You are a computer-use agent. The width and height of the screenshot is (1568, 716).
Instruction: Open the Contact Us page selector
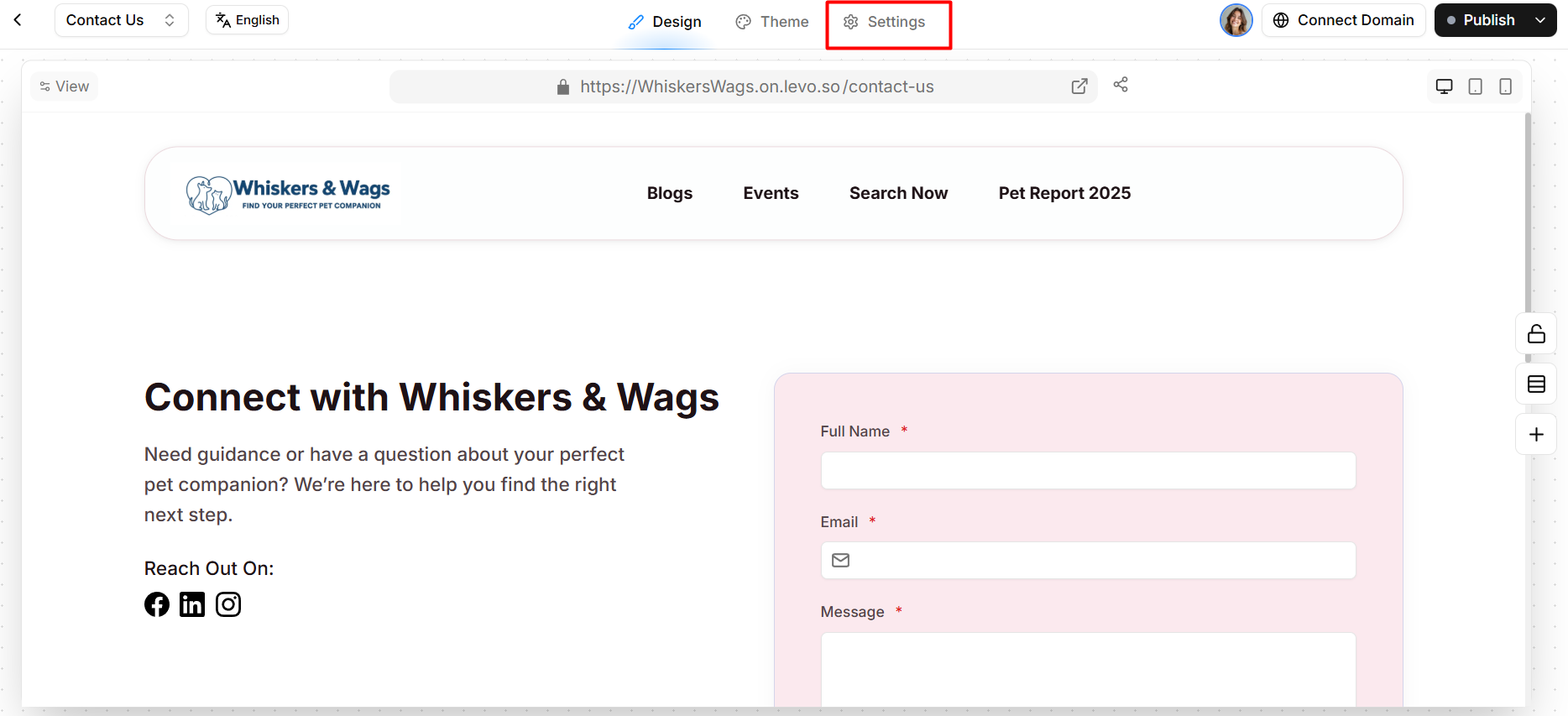[x=121, y=20]
